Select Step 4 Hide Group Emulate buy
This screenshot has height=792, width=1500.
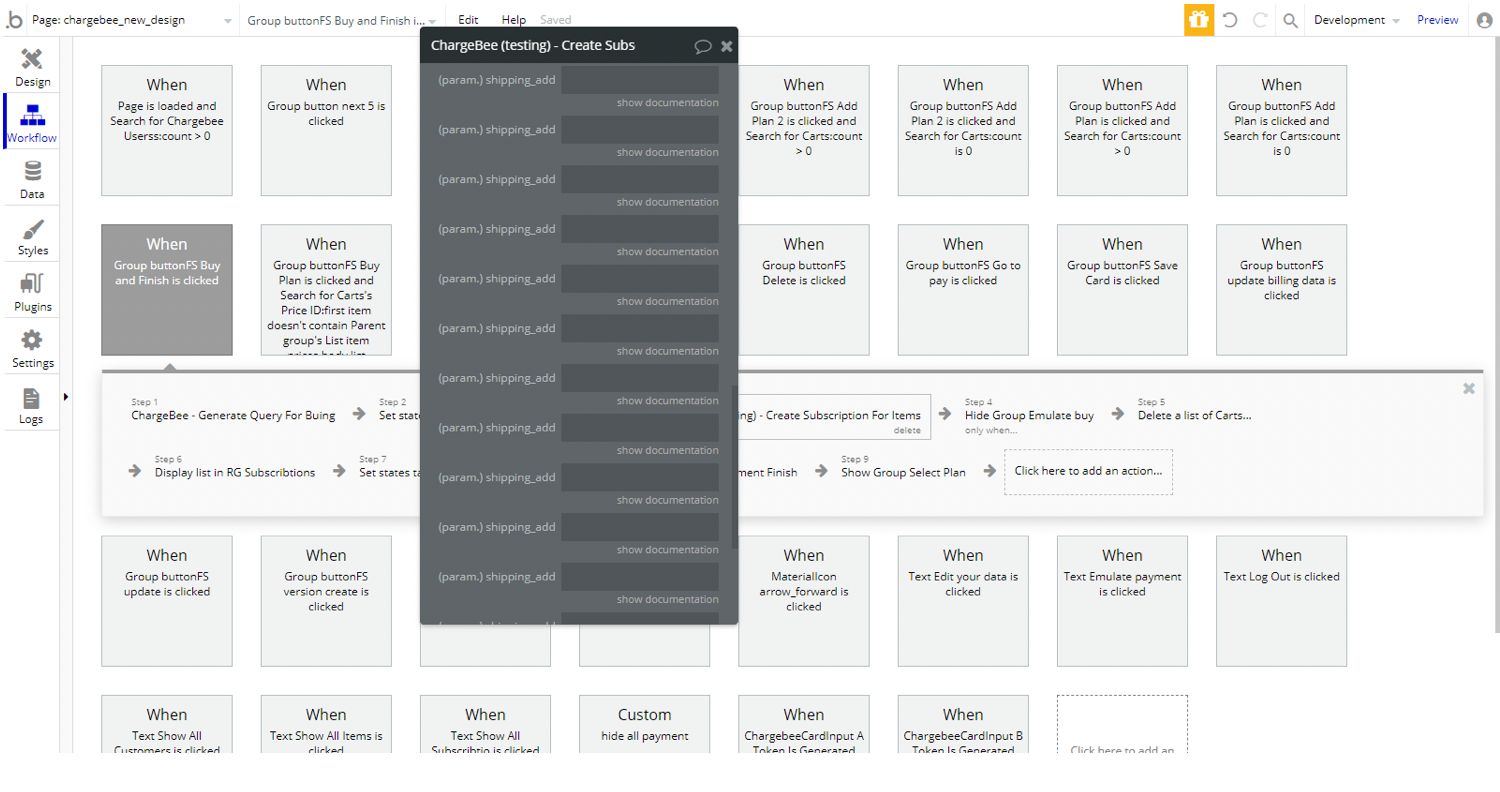[x=1029, y=415]
